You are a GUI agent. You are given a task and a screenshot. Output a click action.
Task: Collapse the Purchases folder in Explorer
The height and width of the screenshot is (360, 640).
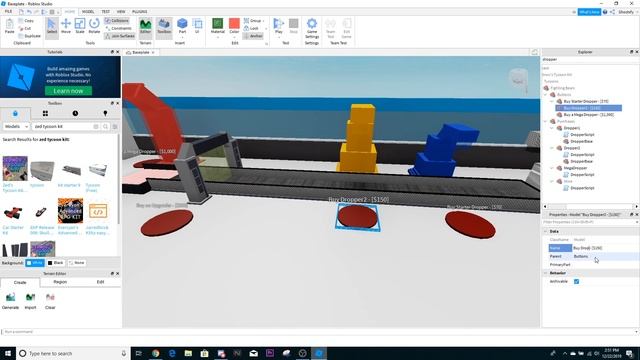click(x=546, y=121)
